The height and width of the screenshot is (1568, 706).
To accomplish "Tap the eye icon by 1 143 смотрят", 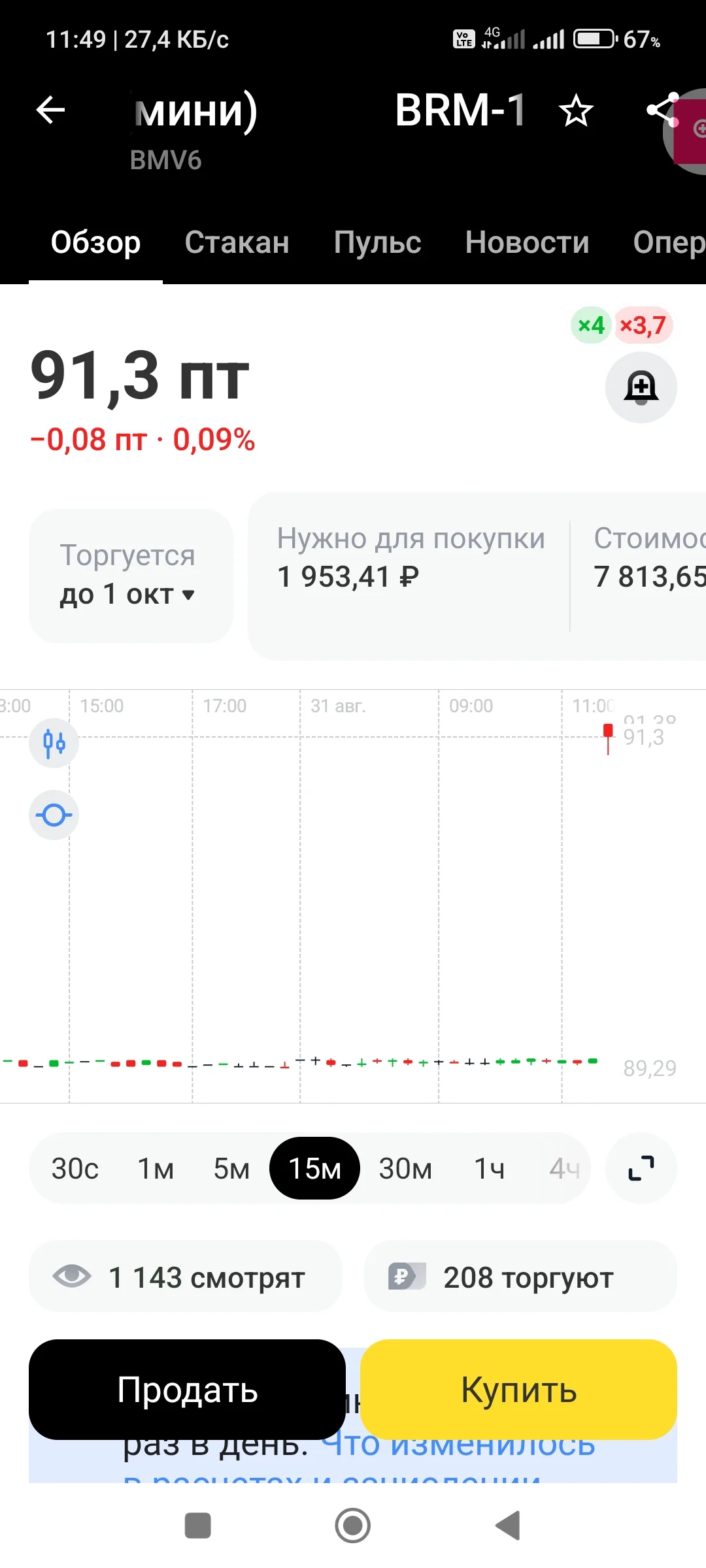I will pos(72,1275).
